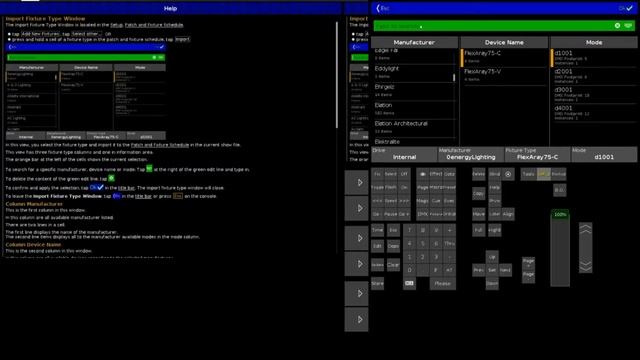Tap the Page + key
The height and width of the screenshot is (360, 640).
pos(528,262)
